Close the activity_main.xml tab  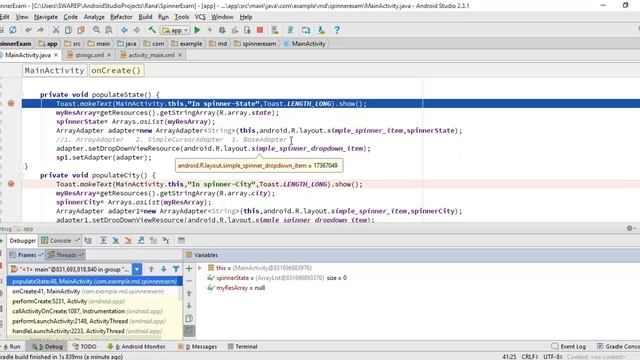(x=180, y=55)
